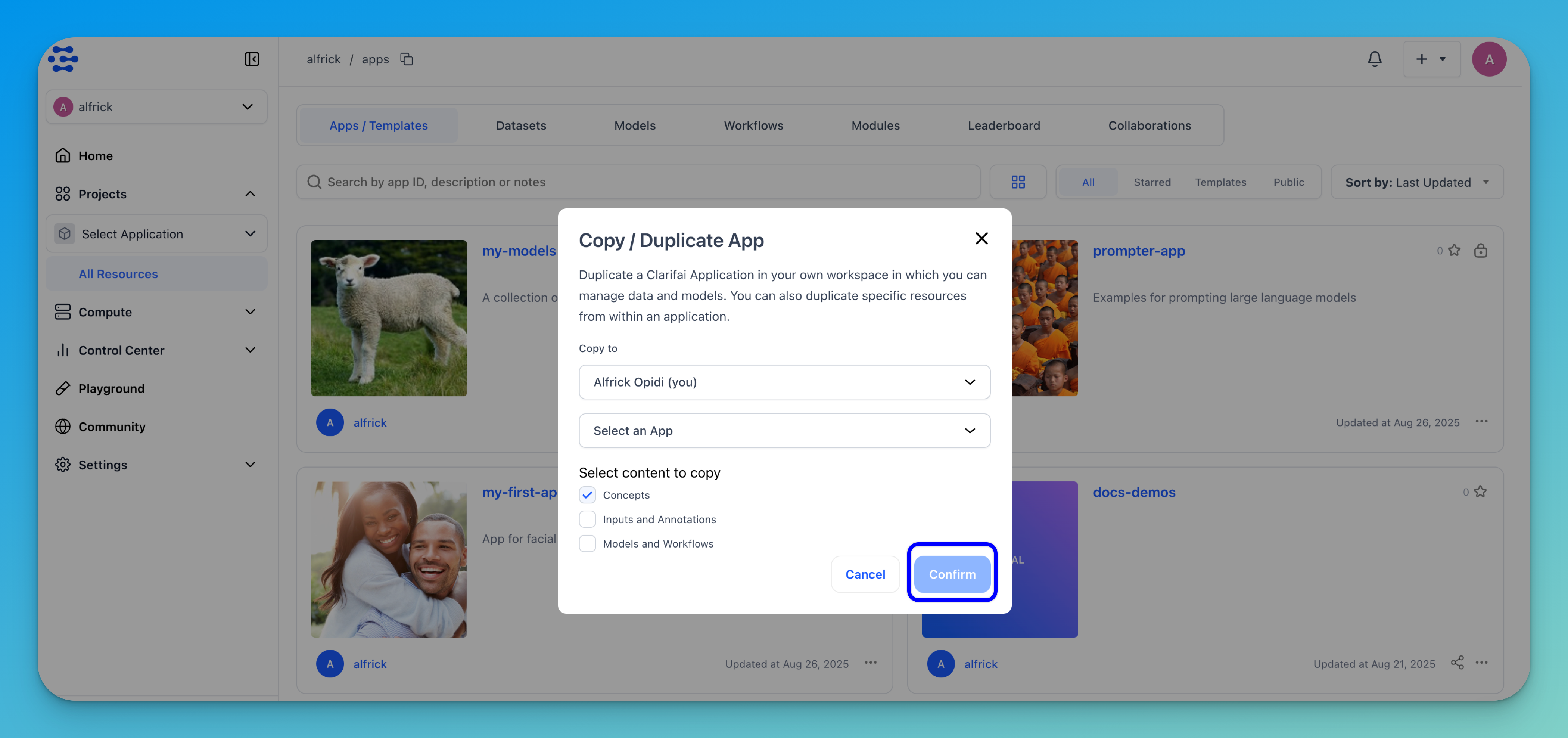Image resolution: width=1568 pixels, height=738 pixels.
Task: Star the prompter-app
Action: click(1454, 250)
